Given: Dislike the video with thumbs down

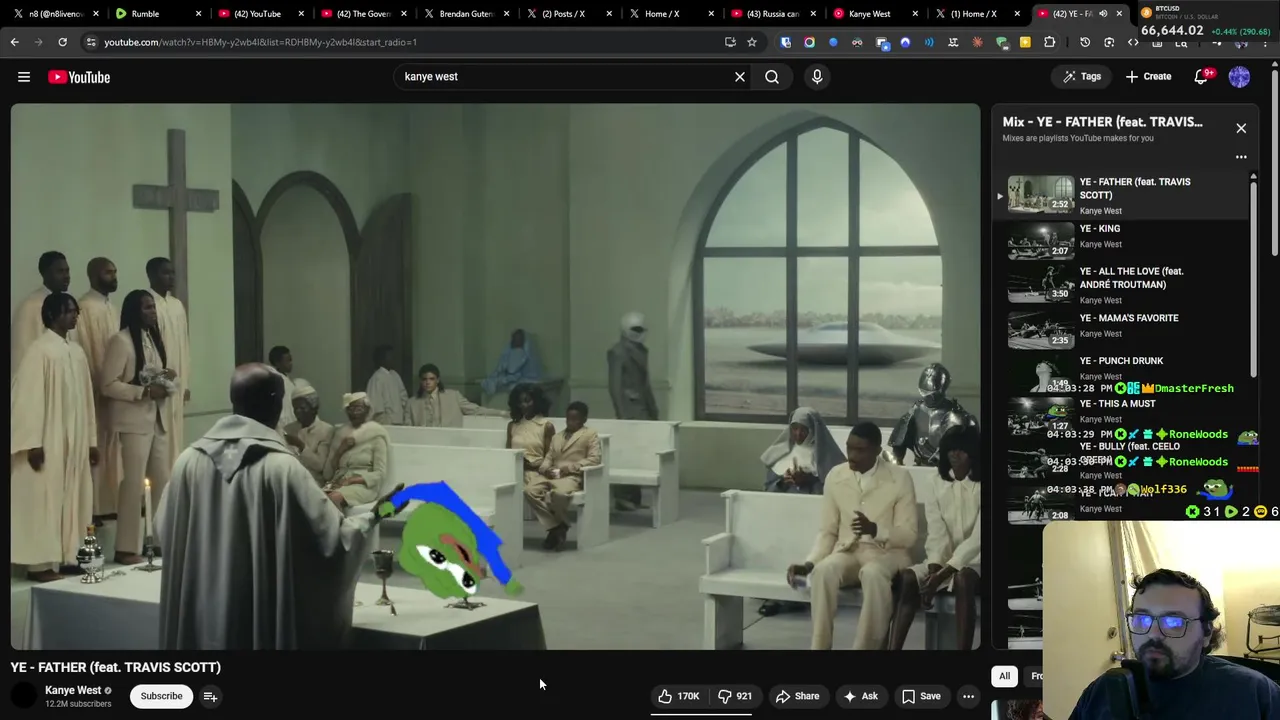Looking at the screenshot, I should (735, 696).
